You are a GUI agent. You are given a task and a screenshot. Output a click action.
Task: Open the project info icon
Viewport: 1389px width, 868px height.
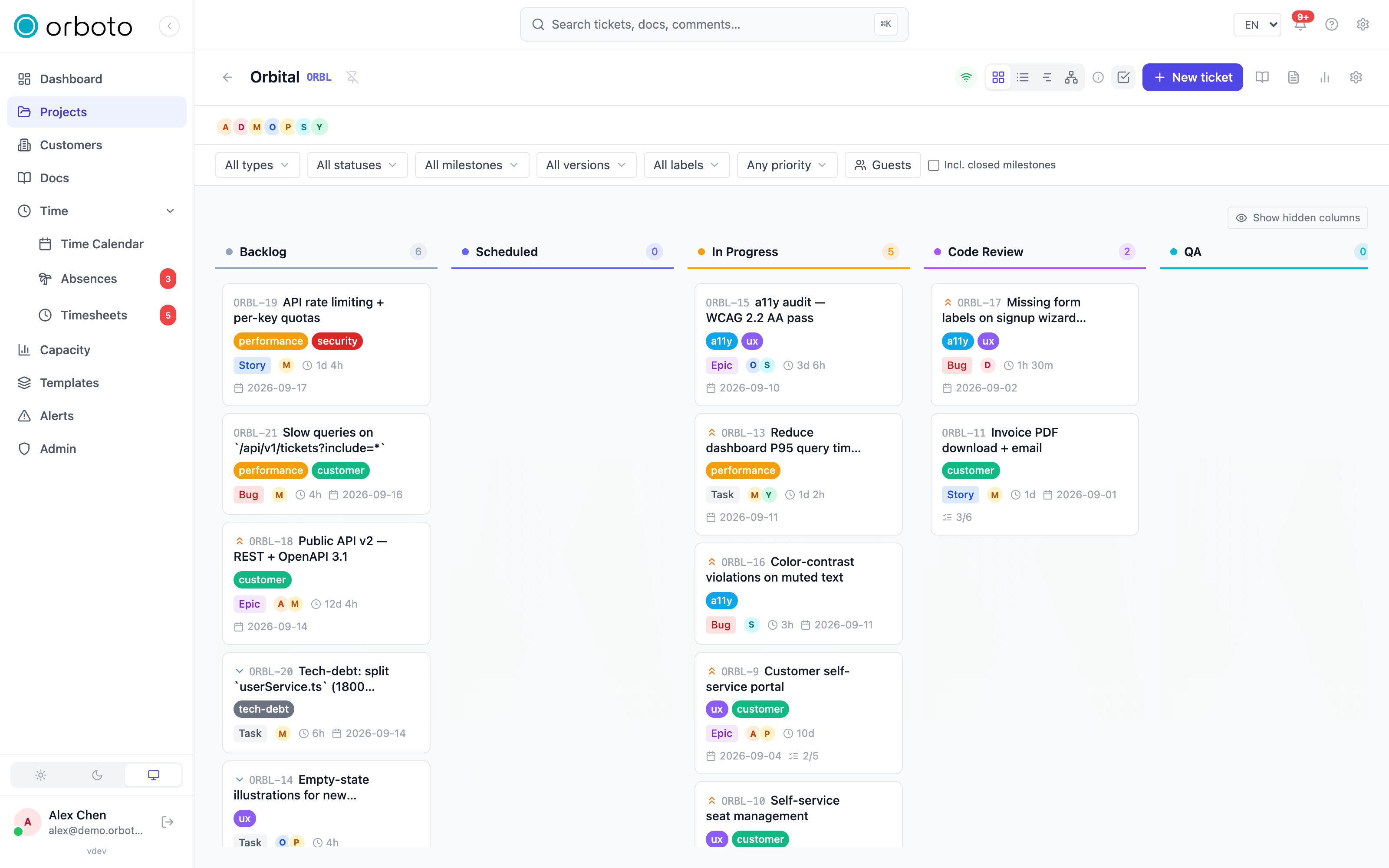(1098, 77)
